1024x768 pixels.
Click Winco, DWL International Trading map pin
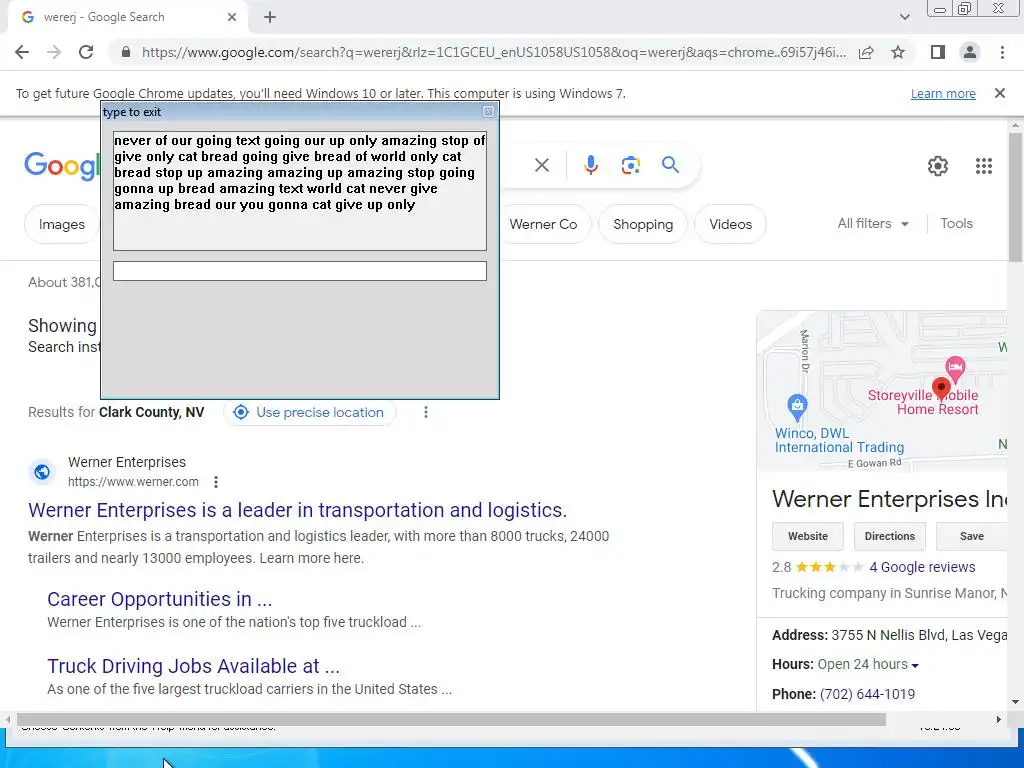point(797,408)
